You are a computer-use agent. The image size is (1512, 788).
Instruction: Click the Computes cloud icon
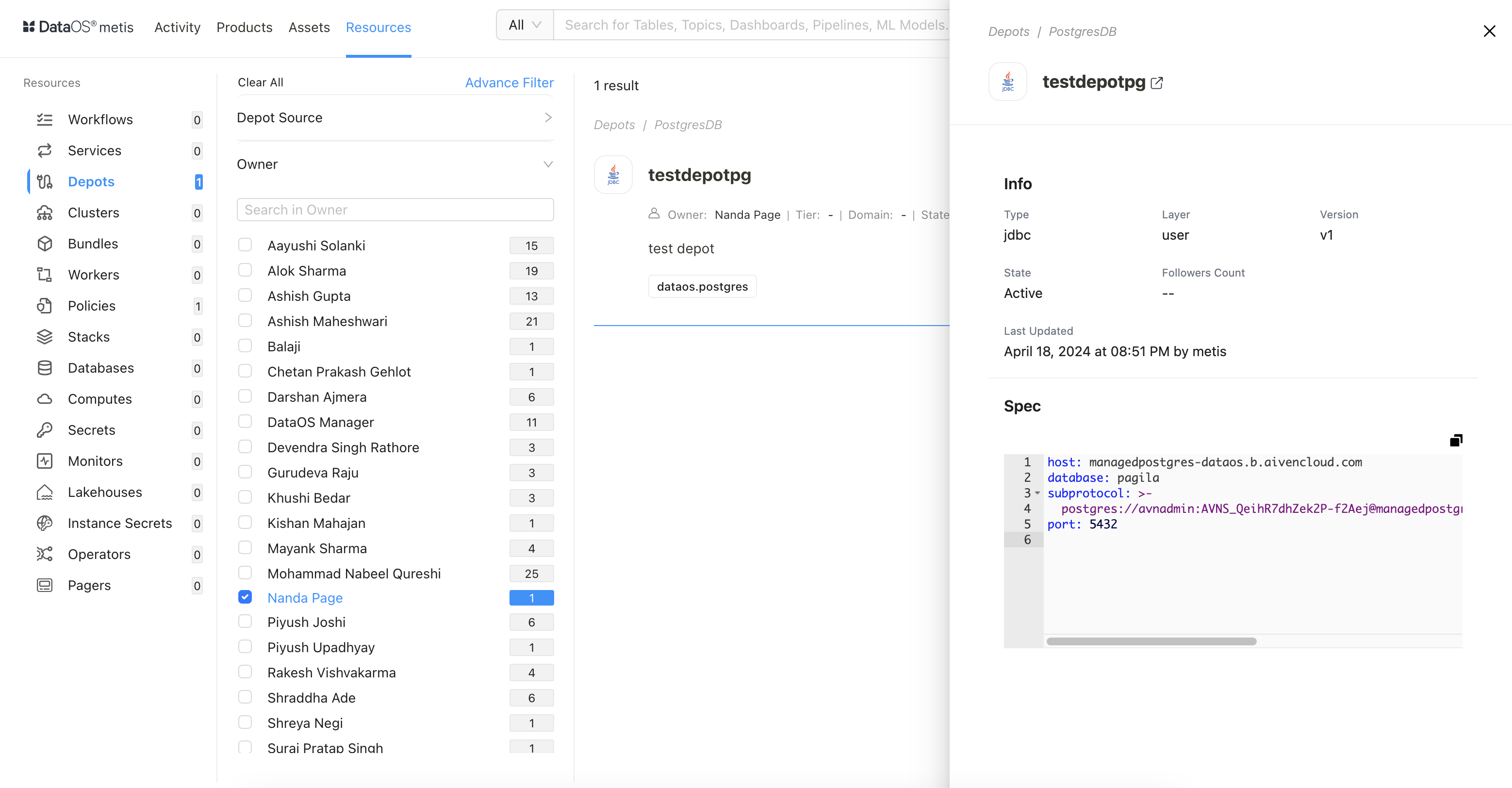click(x=45, y=399)
